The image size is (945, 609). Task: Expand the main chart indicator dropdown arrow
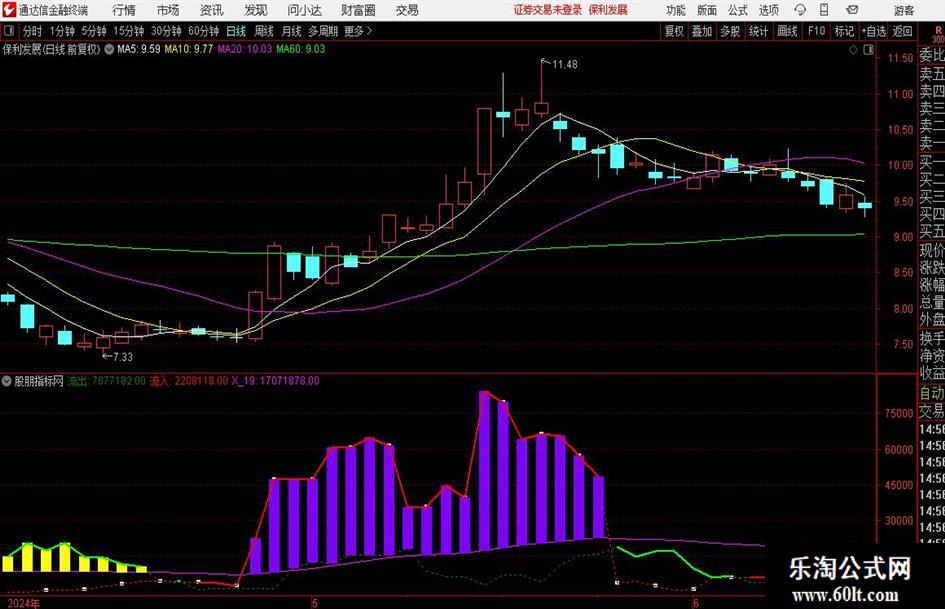(109, 49)
